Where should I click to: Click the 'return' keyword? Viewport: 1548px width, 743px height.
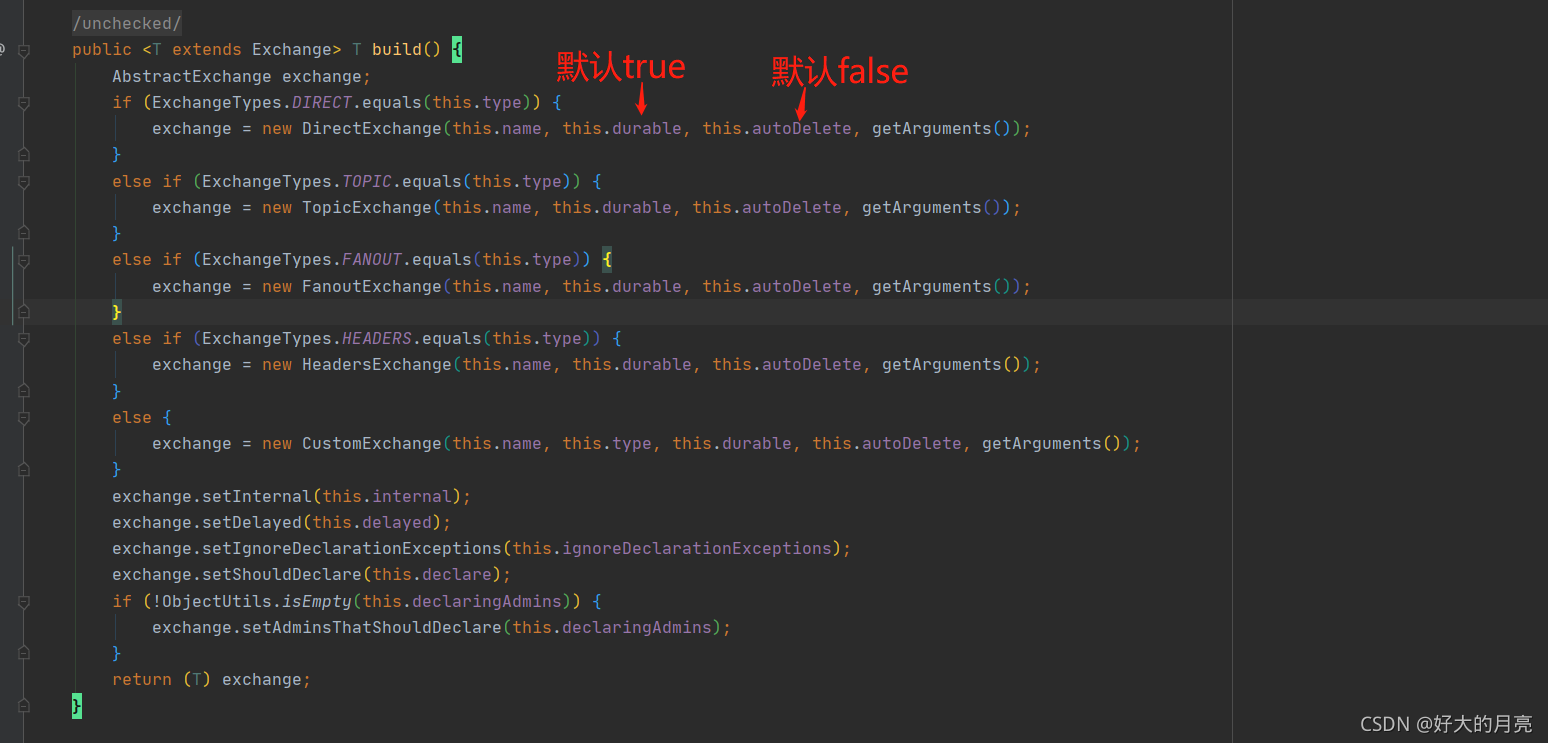point(142,679)
